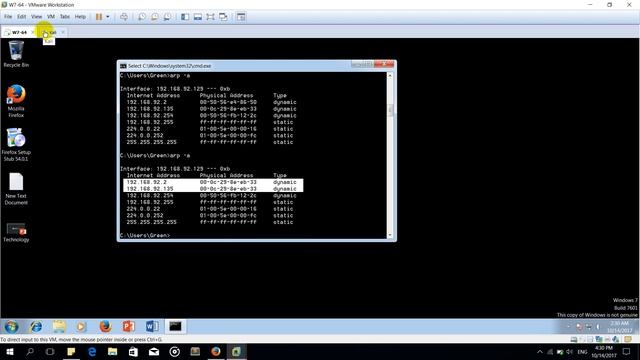Click the 00-50-56-e4-86-50 physical address
Viewport: 640px width, 360px height.
[228, 102]
